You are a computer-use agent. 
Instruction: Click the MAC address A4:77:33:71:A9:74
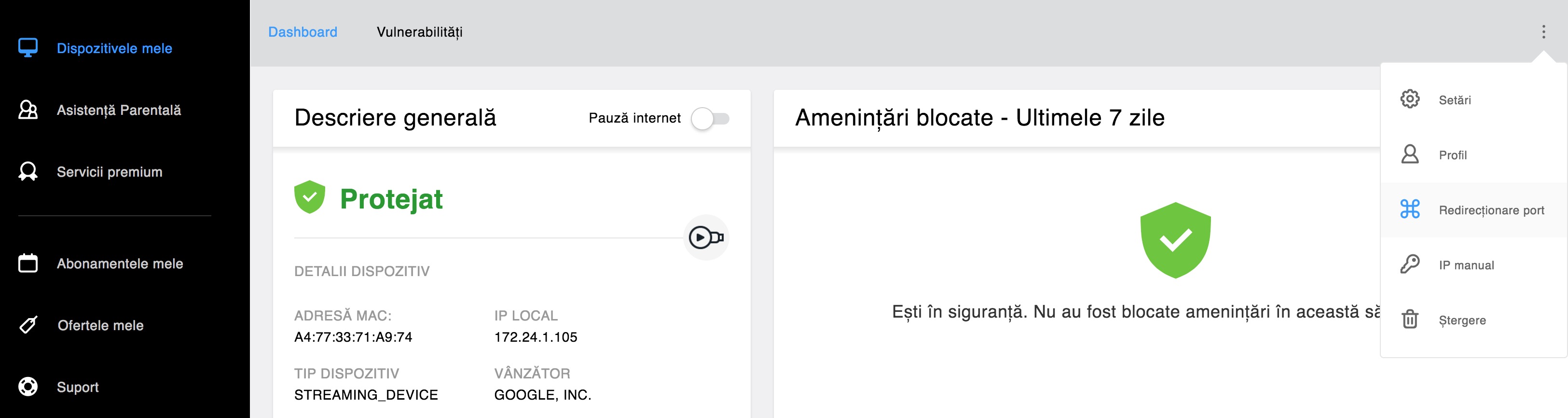pyautogui.click(x=353, y=337)
